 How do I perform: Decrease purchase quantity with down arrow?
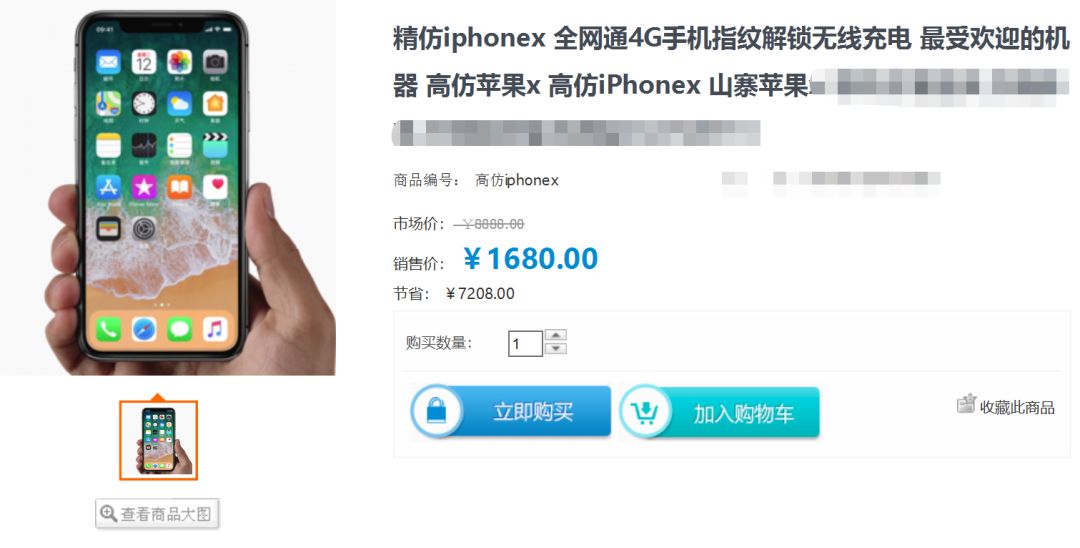coord(555,348)
